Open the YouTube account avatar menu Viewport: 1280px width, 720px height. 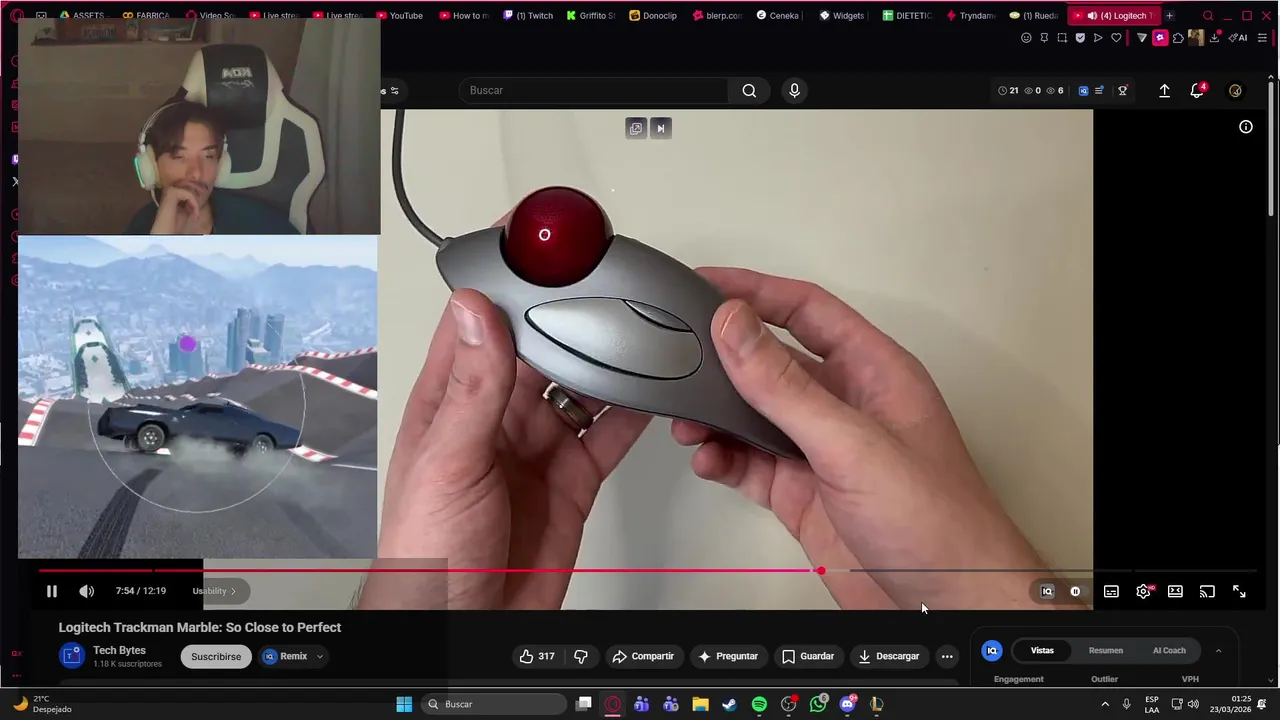click(x=1235, y=90)
